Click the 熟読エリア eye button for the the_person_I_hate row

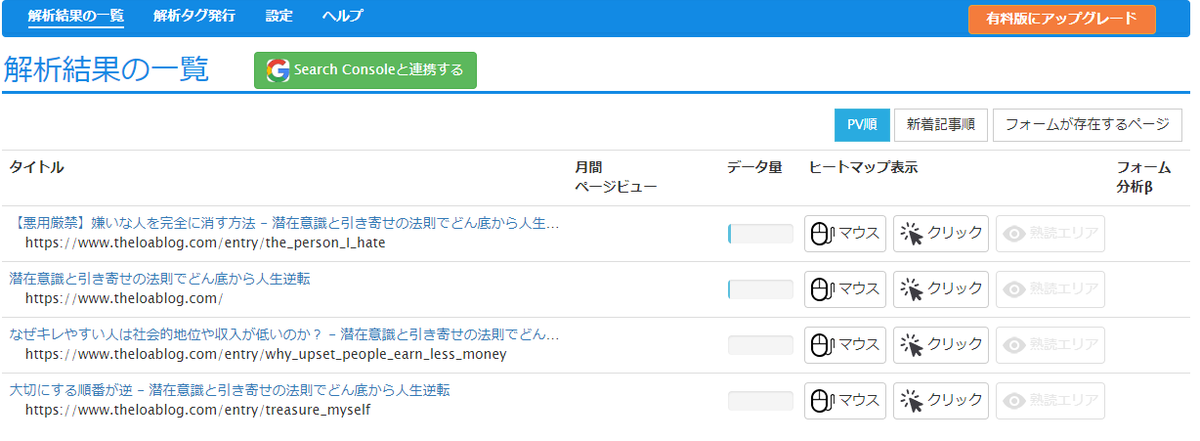(x=1050, y=234)
